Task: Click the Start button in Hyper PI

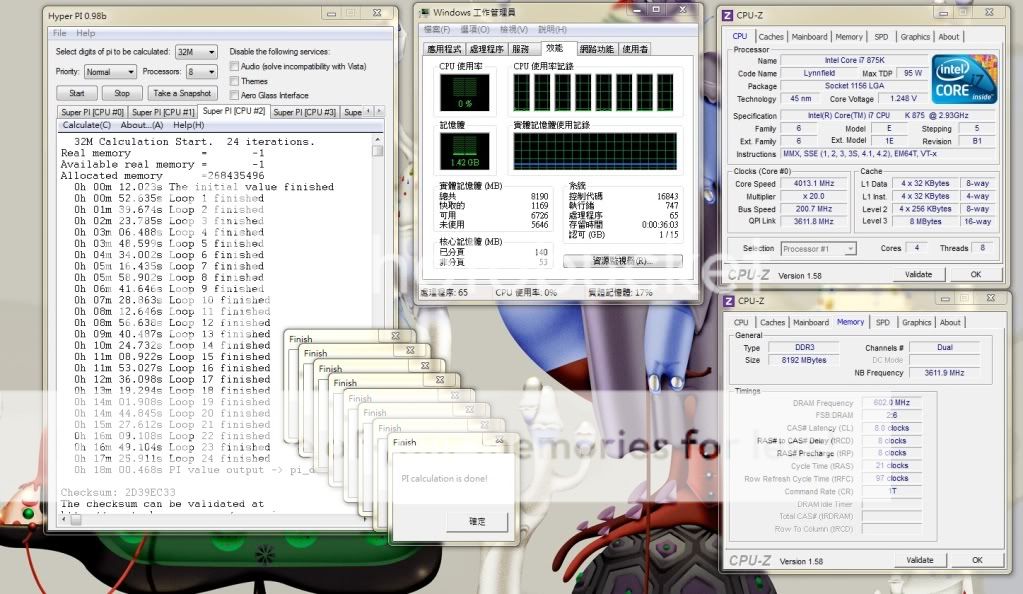Action: pyautogui.click(x=76, y=93)
